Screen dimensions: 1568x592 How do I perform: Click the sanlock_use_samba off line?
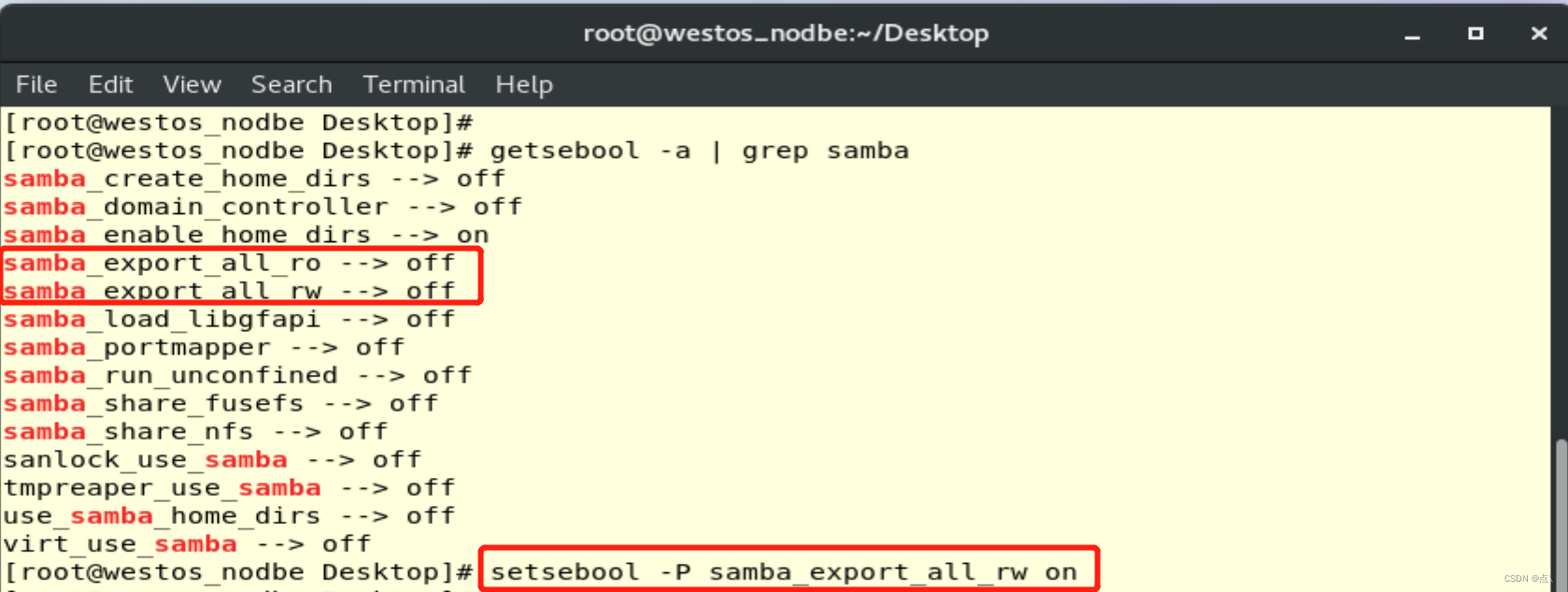(x=211, y=459)
